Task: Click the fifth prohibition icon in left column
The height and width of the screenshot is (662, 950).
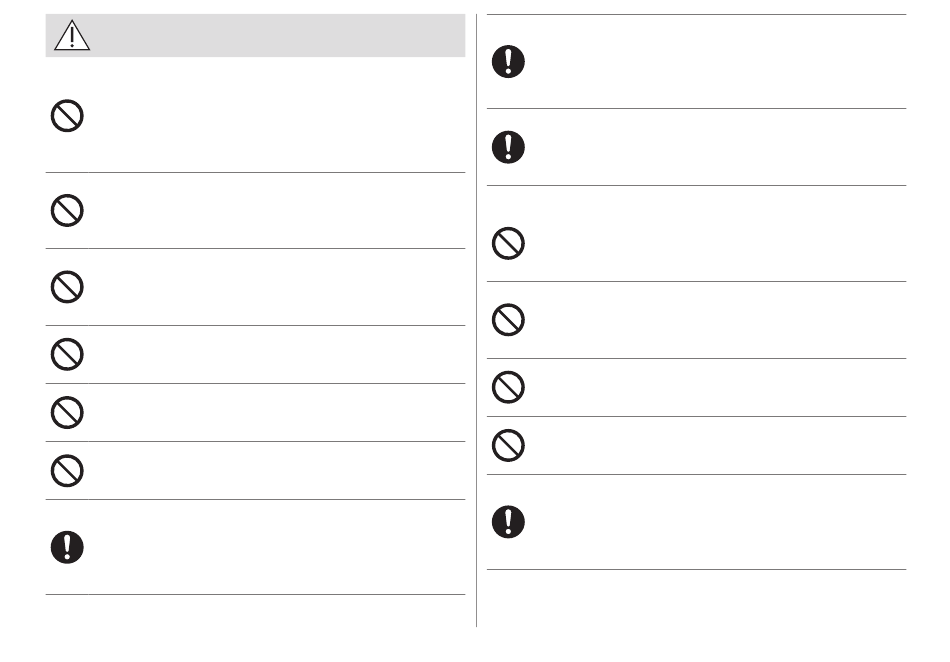Action: click(67, 412)
